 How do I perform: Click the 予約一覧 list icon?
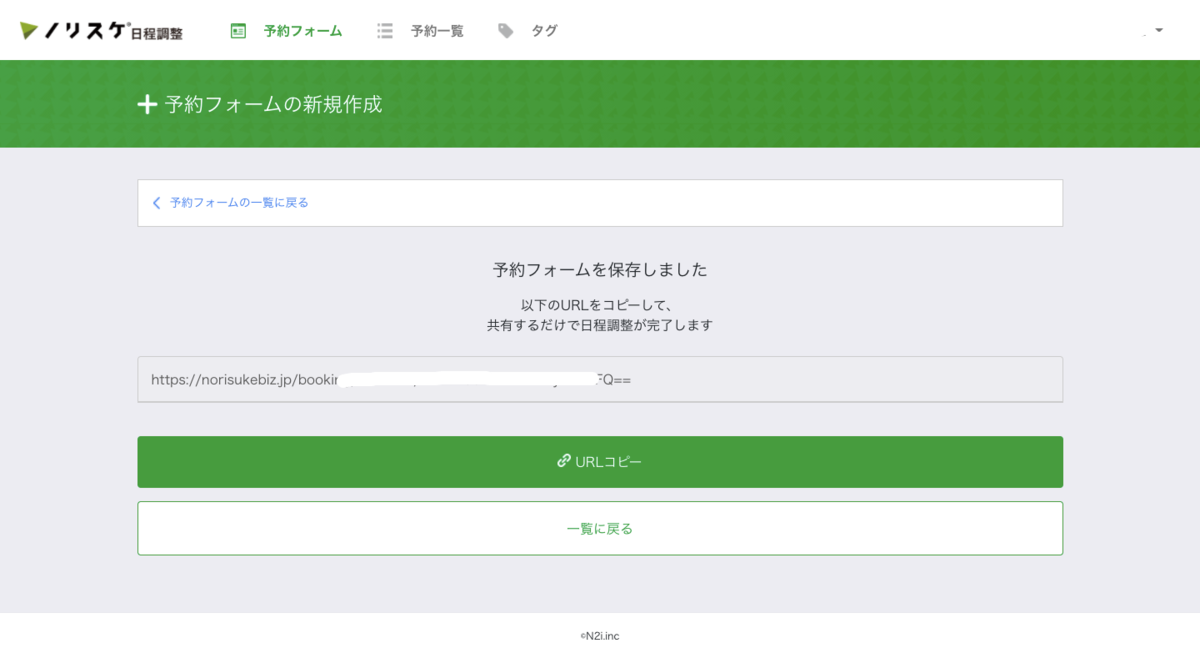tap(385, 31)
